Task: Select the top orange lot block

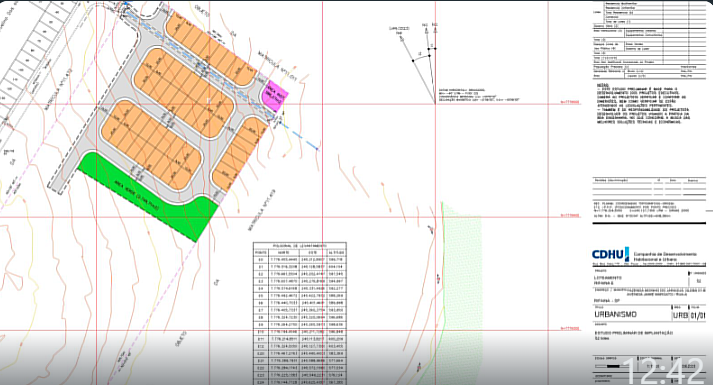Action: point(210,49)
